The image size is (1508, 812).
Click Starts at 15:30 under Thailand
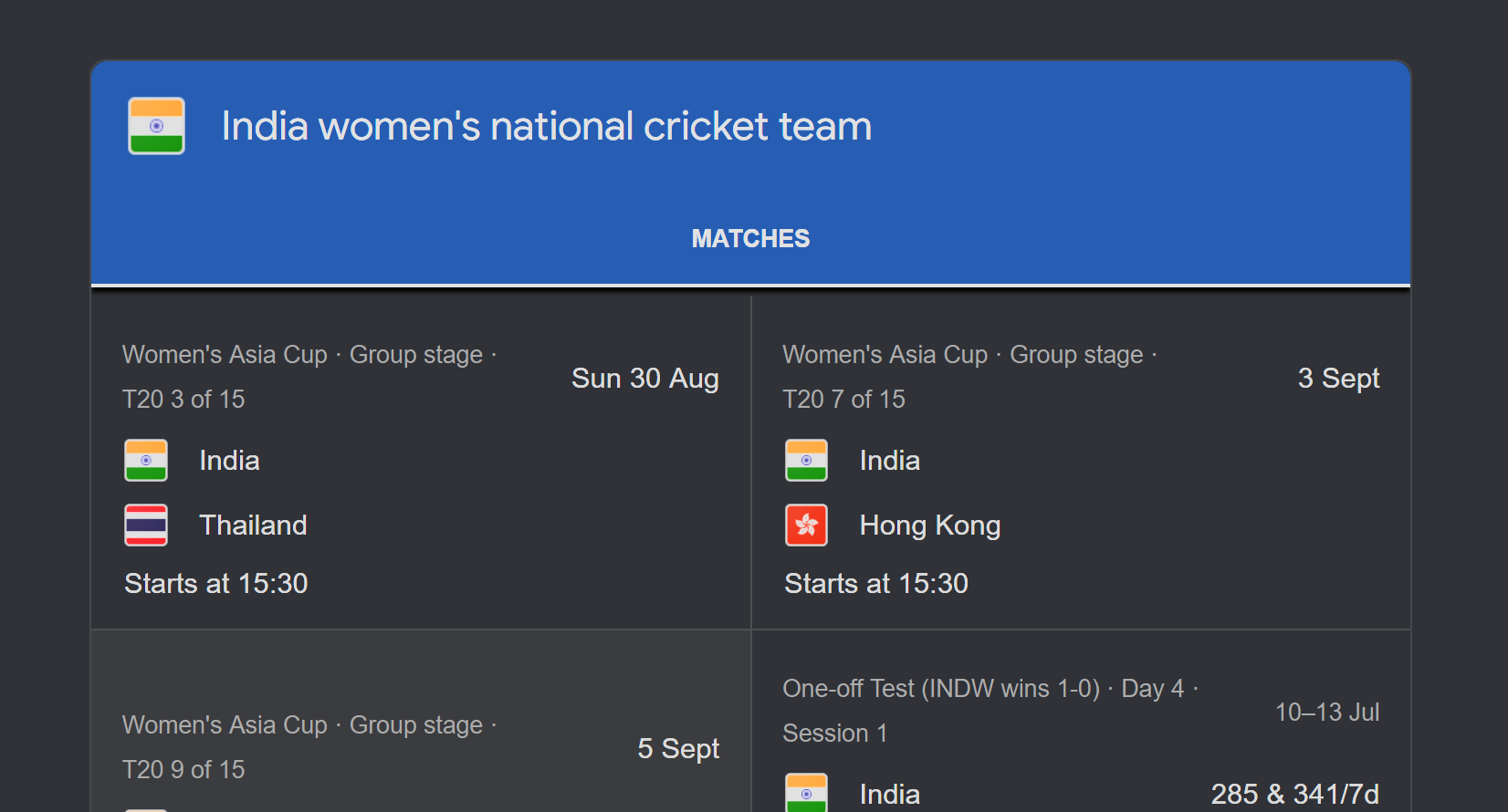(216, 584)
